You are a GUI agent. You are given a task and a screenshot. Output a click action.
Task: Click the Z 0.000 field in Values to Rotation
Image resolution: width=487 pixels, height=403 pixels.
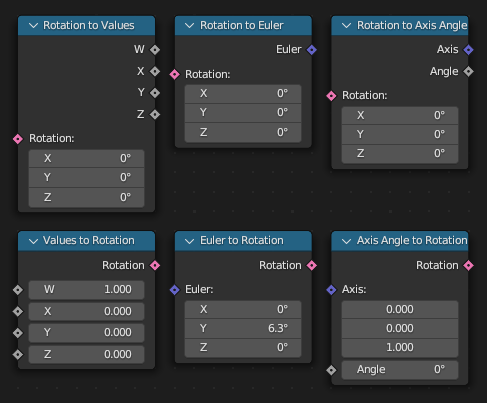(86, 354)
